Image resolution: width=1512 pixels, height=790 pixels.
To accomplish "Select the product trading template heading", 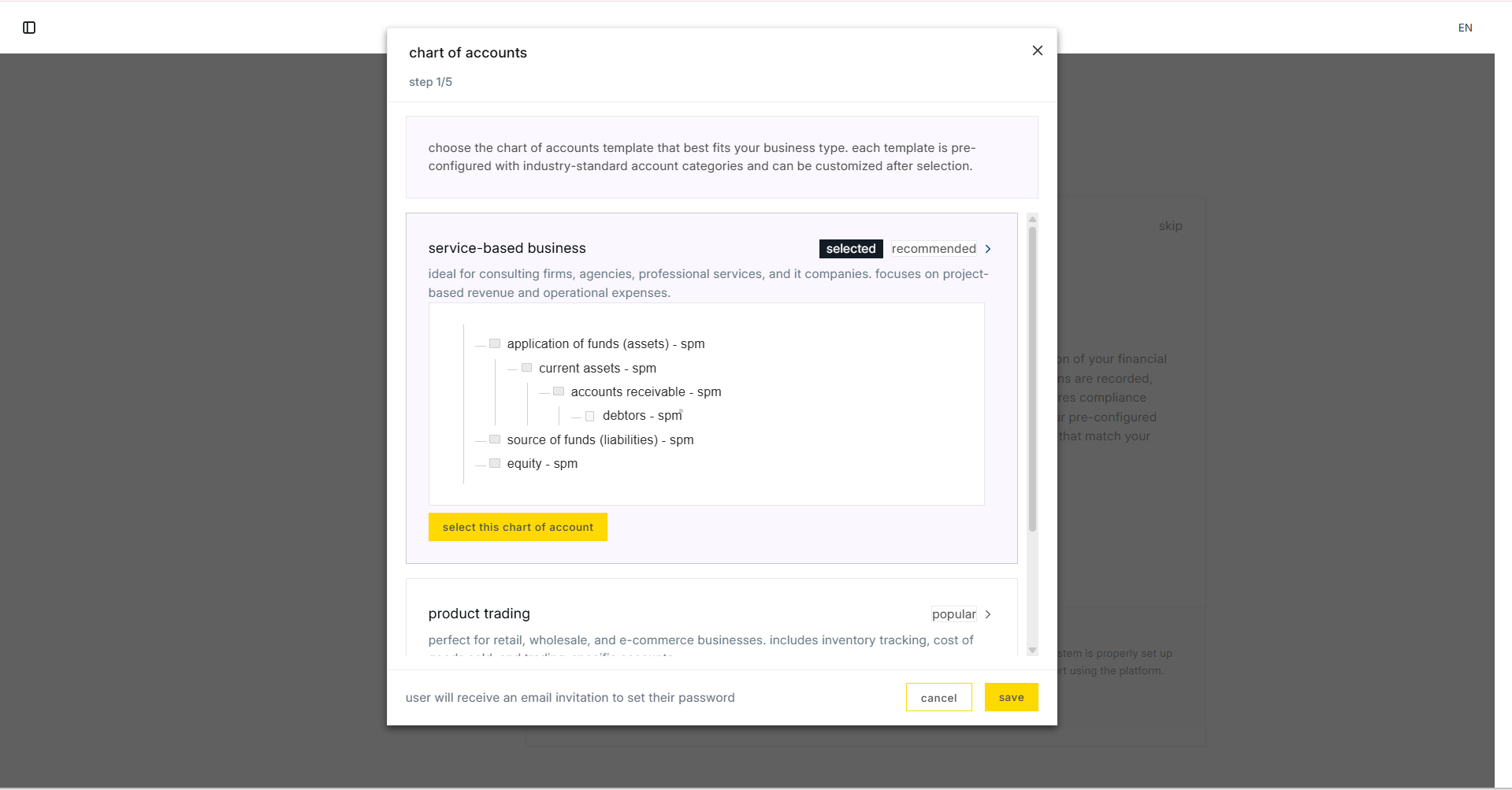I will (x=478, y=614).
